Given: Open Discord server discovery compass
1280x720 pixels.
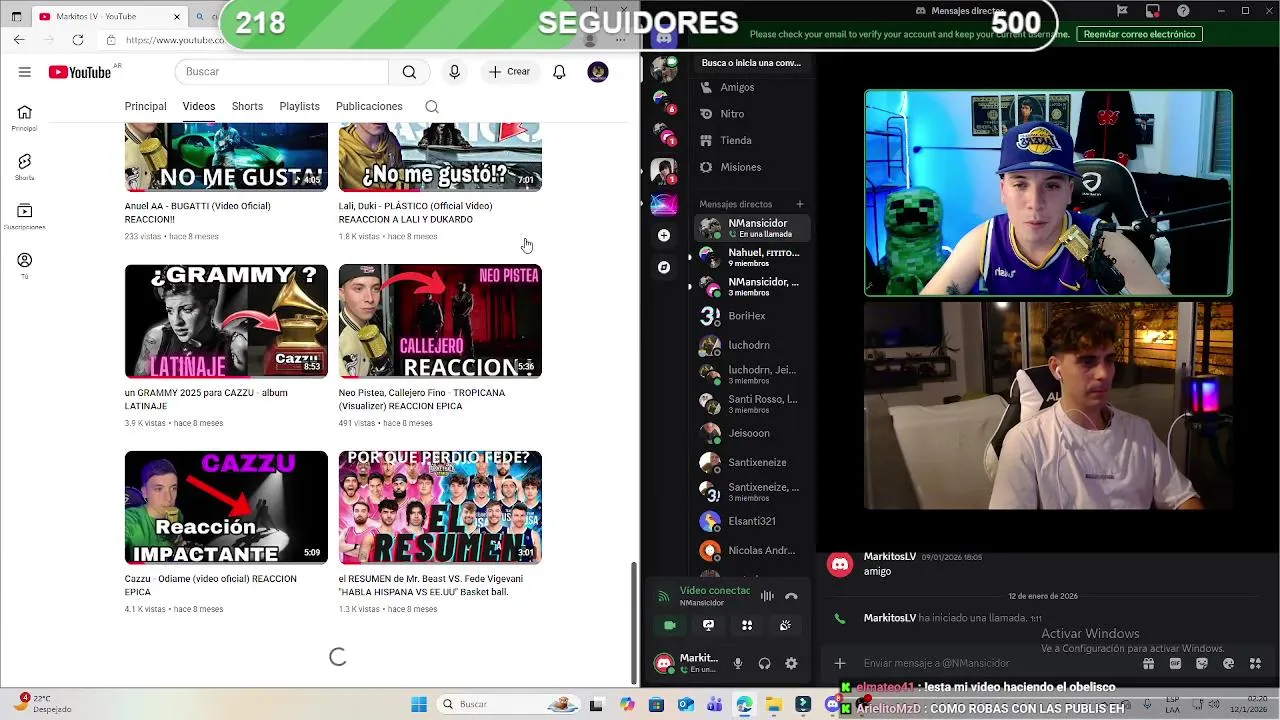Looking at the screenshot, I should [664, 267].
